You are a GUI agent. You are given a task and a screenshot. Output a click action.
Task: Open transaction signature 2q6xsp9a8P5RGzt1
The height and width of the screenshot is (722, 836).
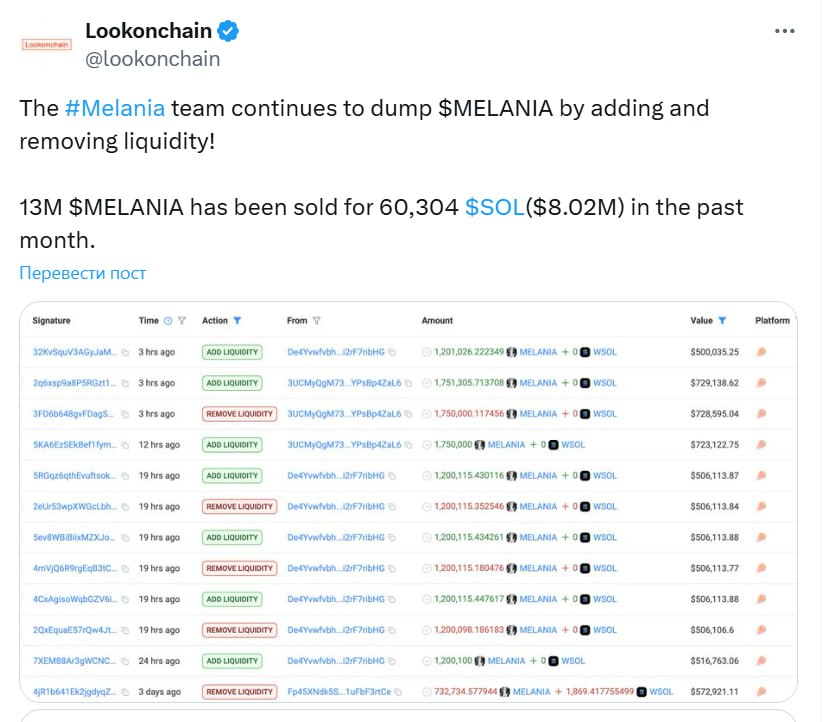point(74,383)
